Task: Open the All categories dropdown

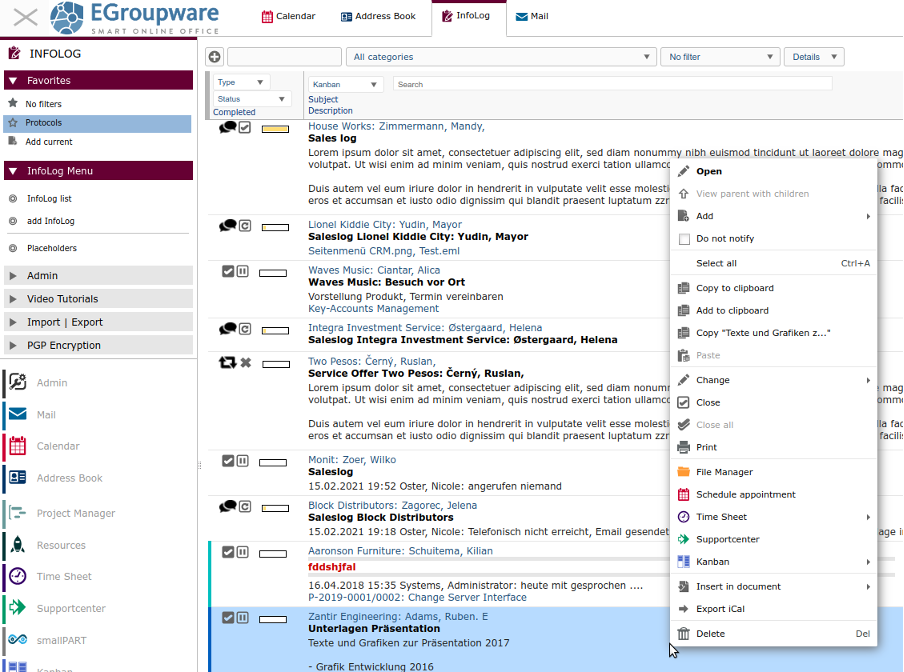Action: coord(500,57)
